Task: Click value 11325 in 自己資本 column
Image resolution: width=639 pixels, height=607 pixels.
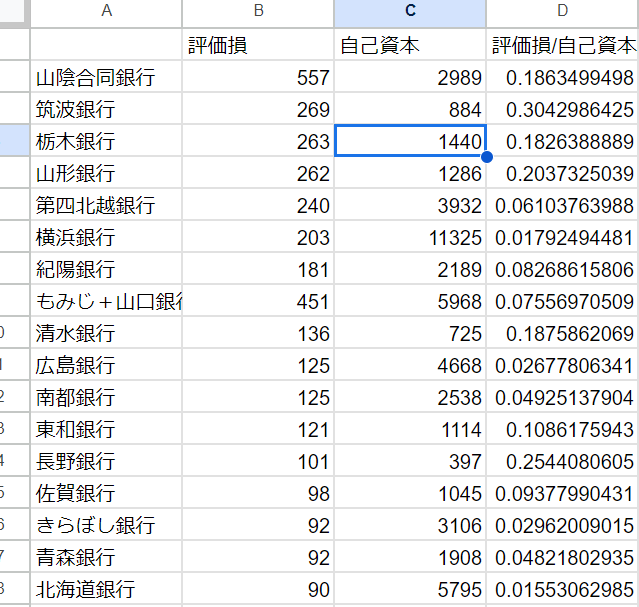Action: pos(410,237)
